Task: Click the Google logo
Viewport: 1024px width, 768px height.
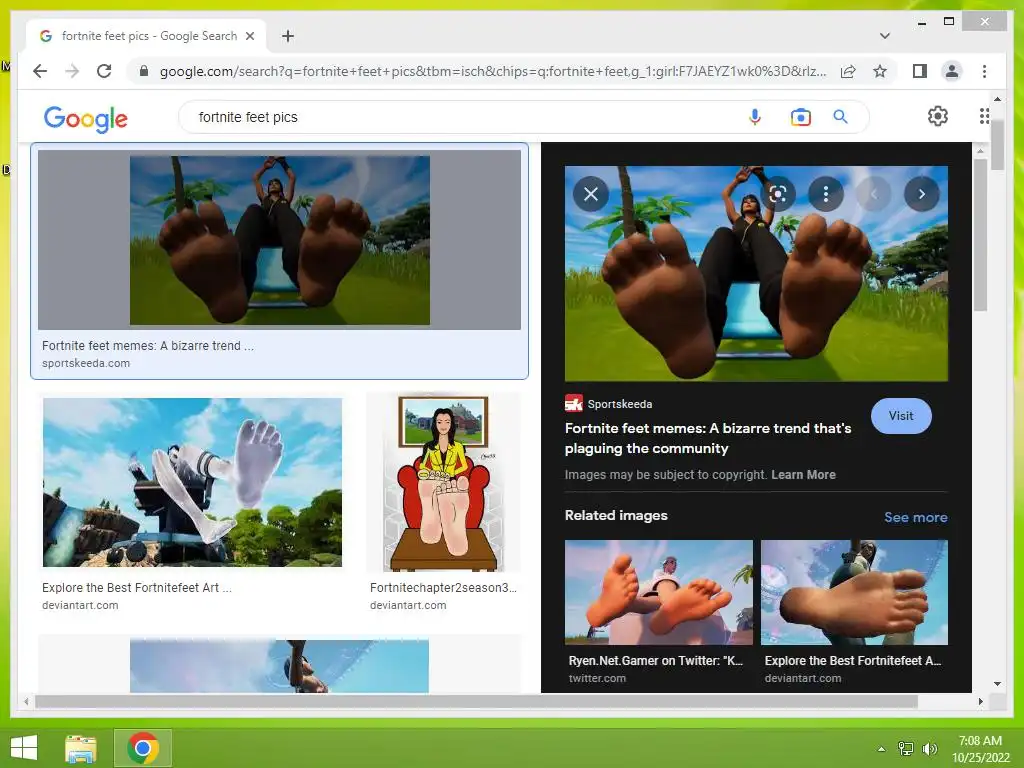Action: 86,118
